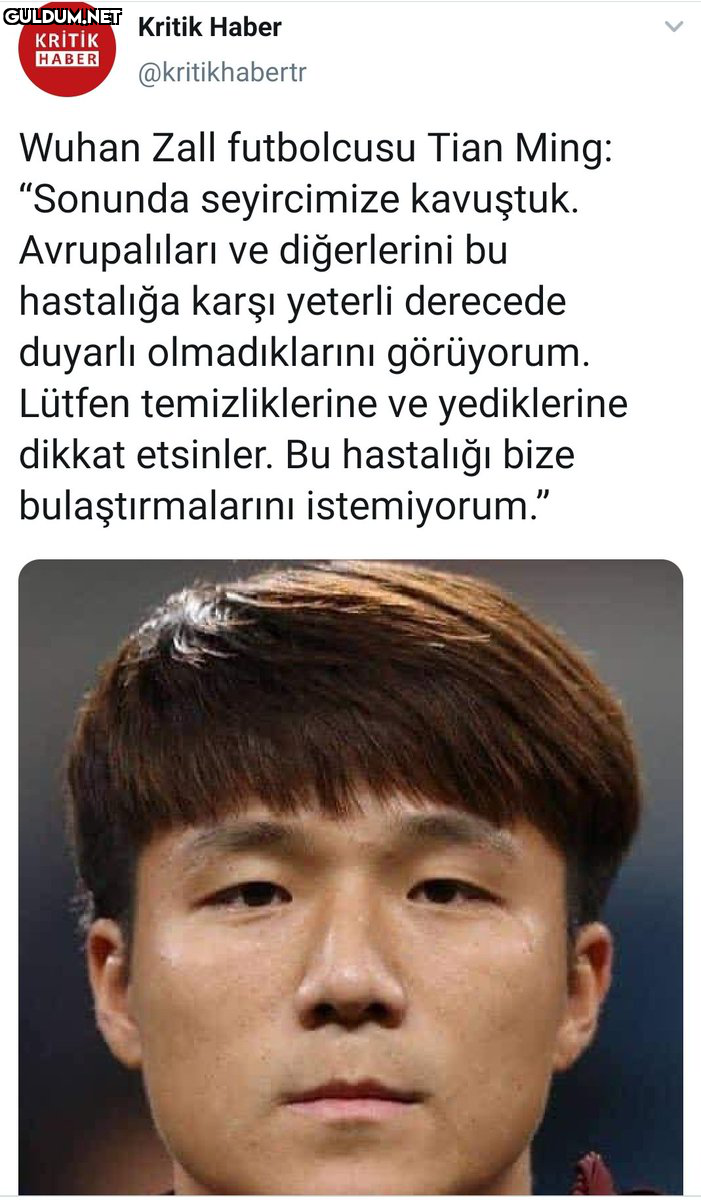This screenshot has height=1200, width=701.
Task: Click the white KRİTİK text in the logo
Action: 68,41
